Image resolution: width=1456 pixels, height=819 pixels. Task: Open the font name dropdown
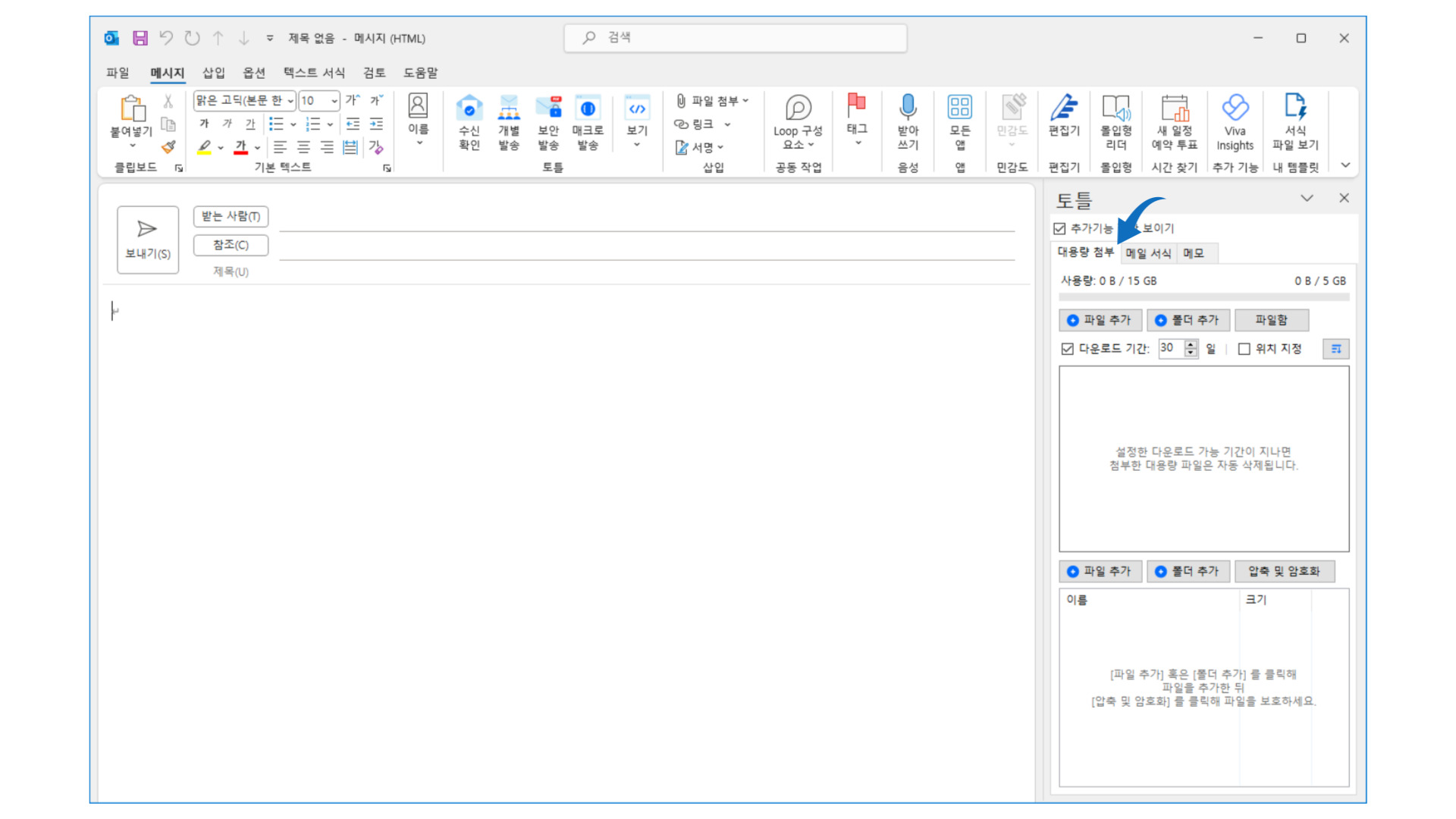click(x=290, y=101)
